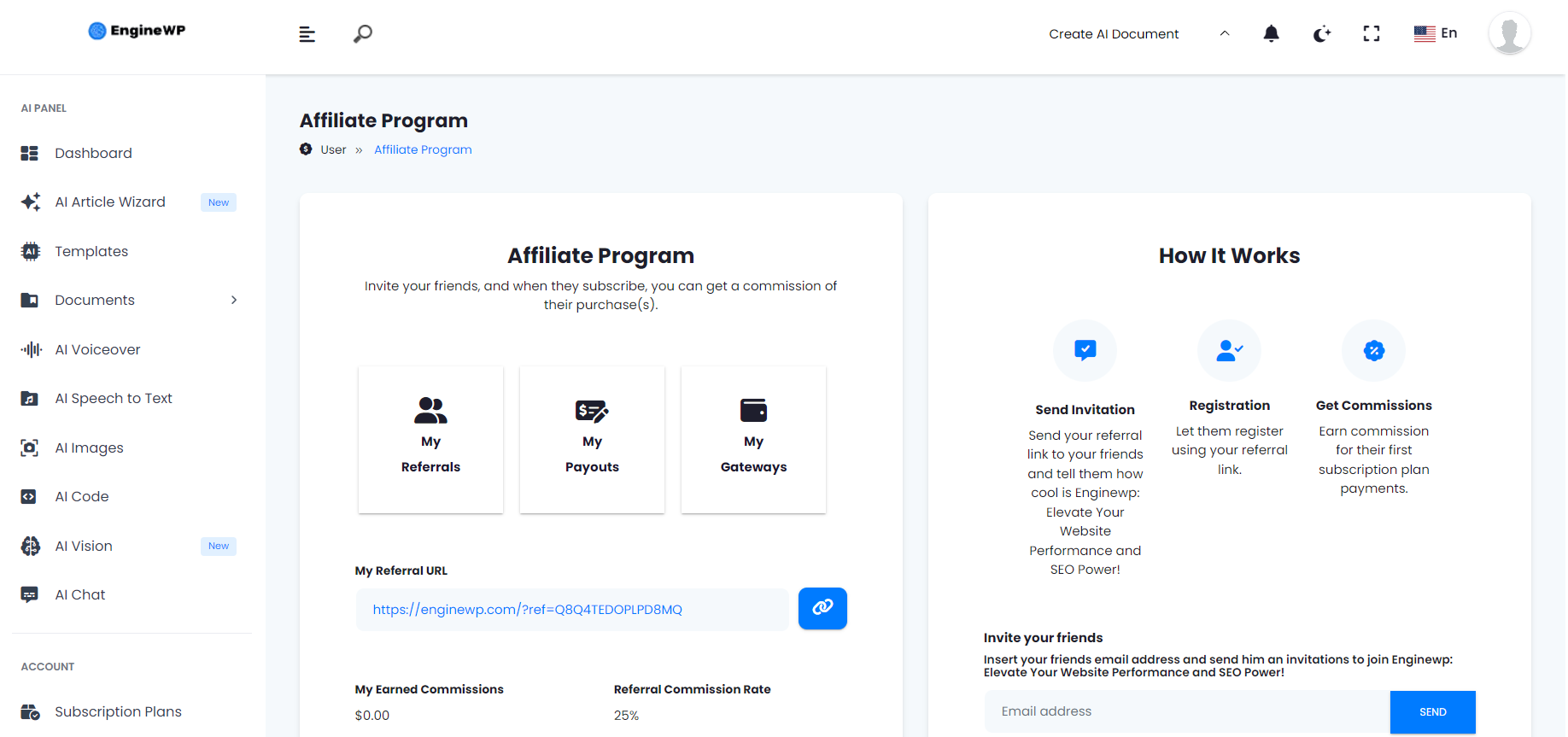Click the AI Code brackets icon
The height and width of the screenshot is (737, 1568).
pos(29,496)
